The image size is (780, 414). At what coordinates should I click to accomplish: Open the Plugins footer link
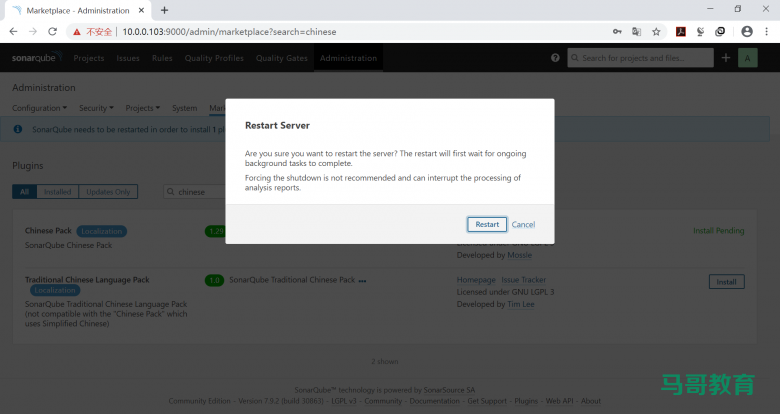pos(526,401)
